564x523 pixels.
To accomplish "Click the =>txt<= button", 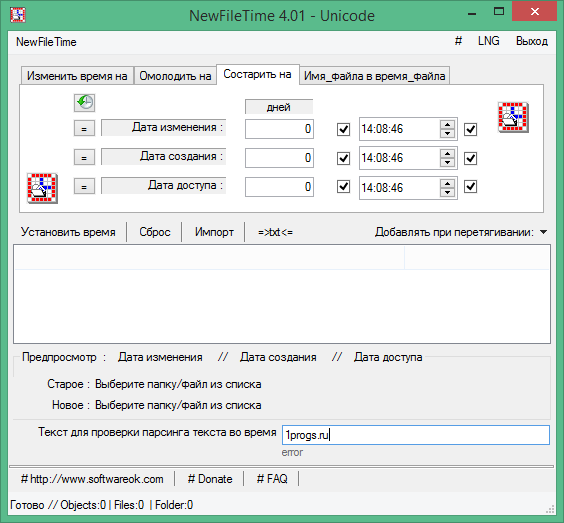I will click(275, 232).
